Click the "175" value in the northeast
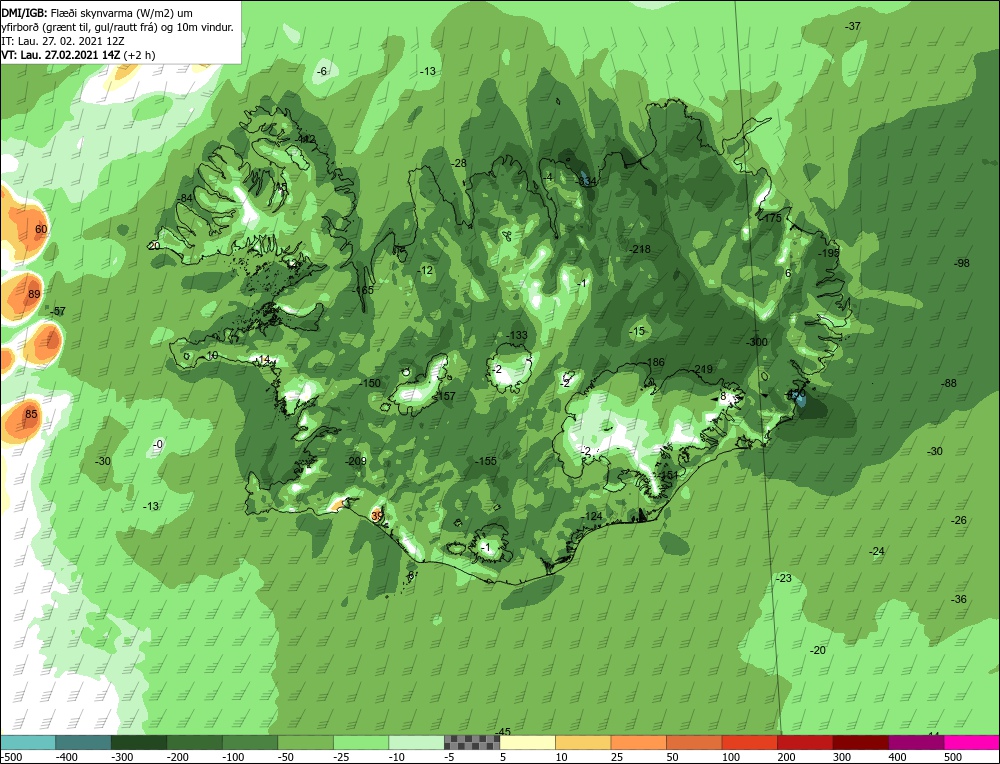This screenshot has width=1000, height=764. (772, 218)
